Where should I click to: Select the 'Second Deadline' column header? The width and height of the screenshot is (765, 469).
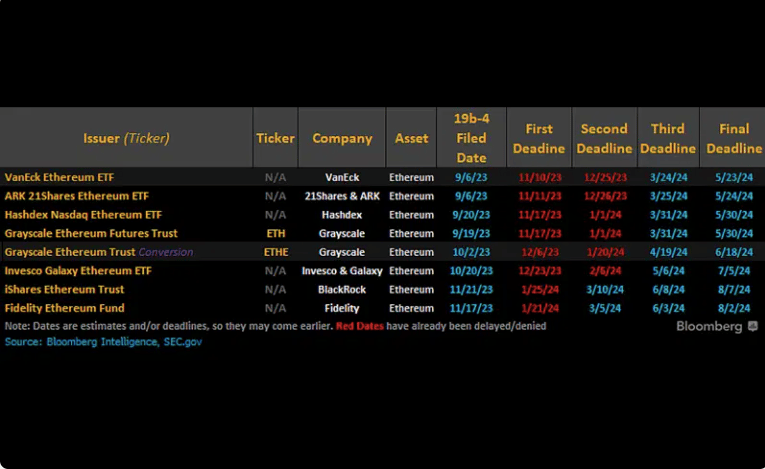[604, 138]
